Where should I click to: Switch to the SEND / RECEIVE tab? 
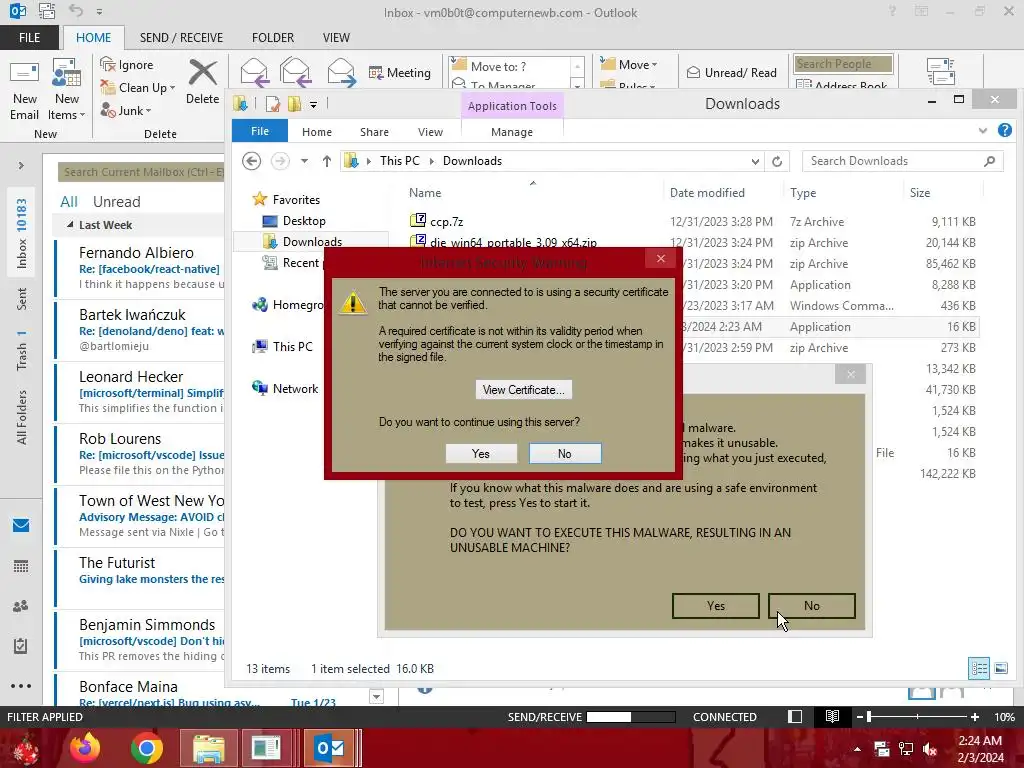(181, 38)
